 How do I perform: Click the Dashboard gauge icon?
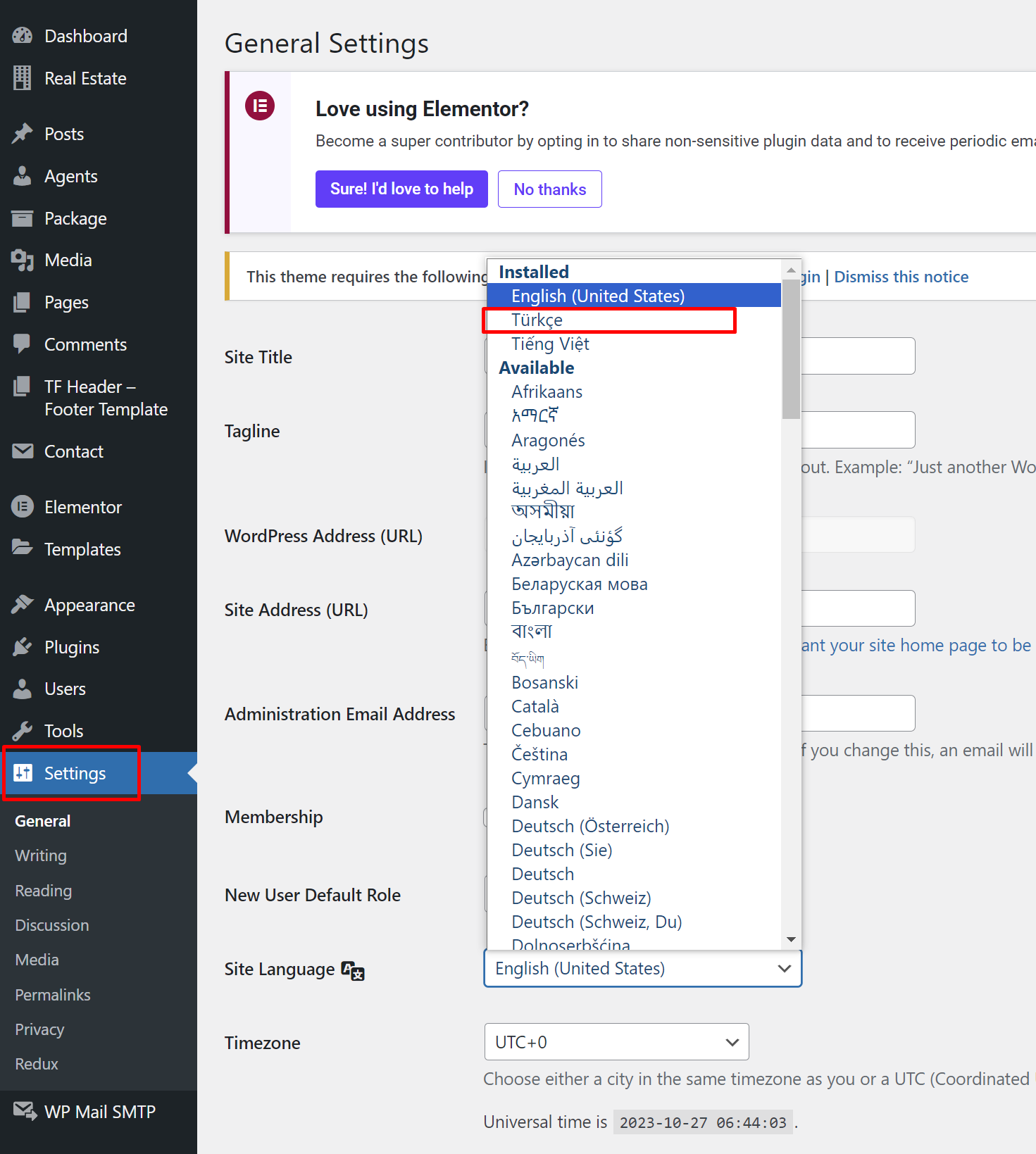23,36
